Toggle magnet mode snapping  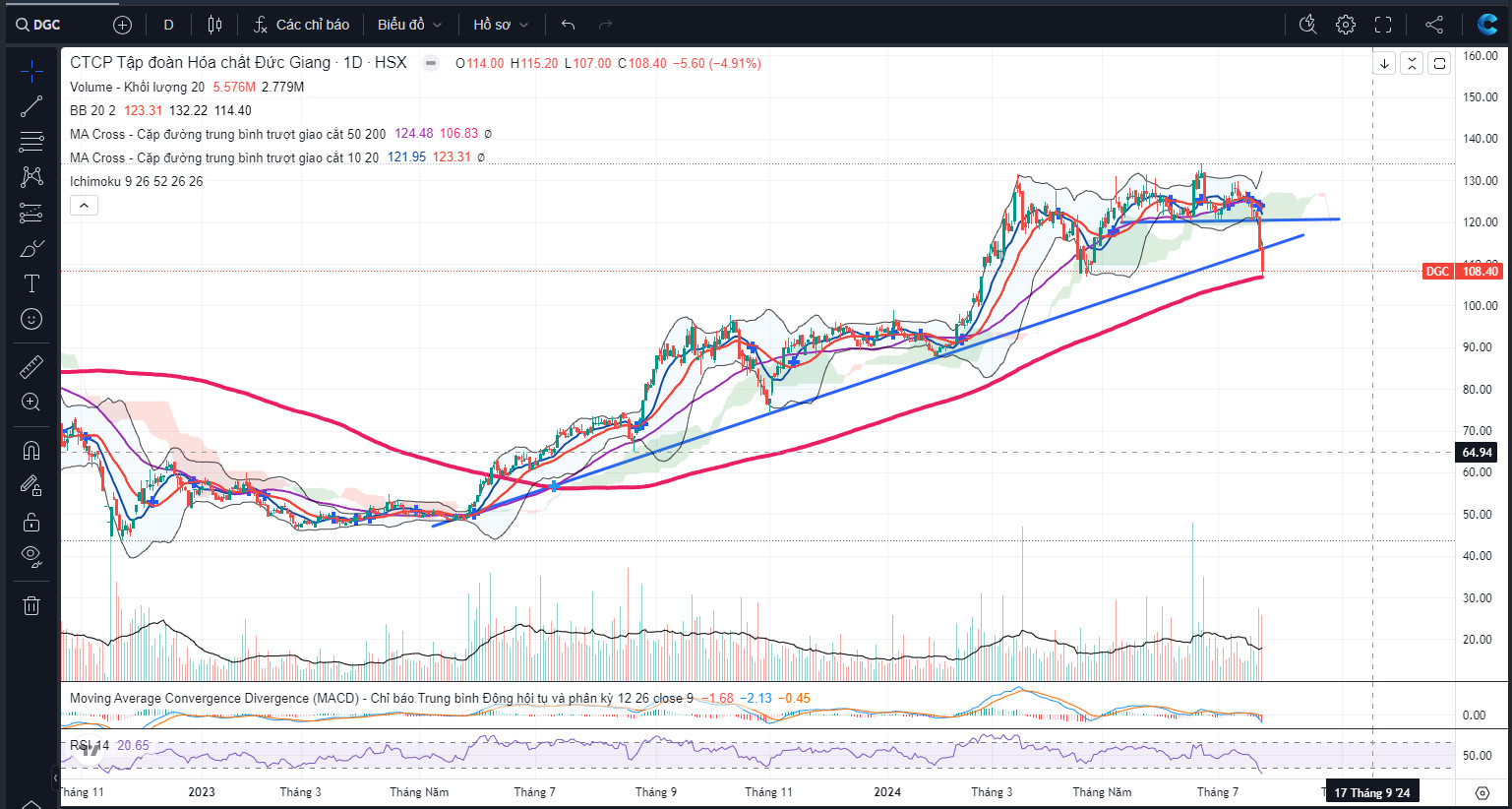(31, 450)
